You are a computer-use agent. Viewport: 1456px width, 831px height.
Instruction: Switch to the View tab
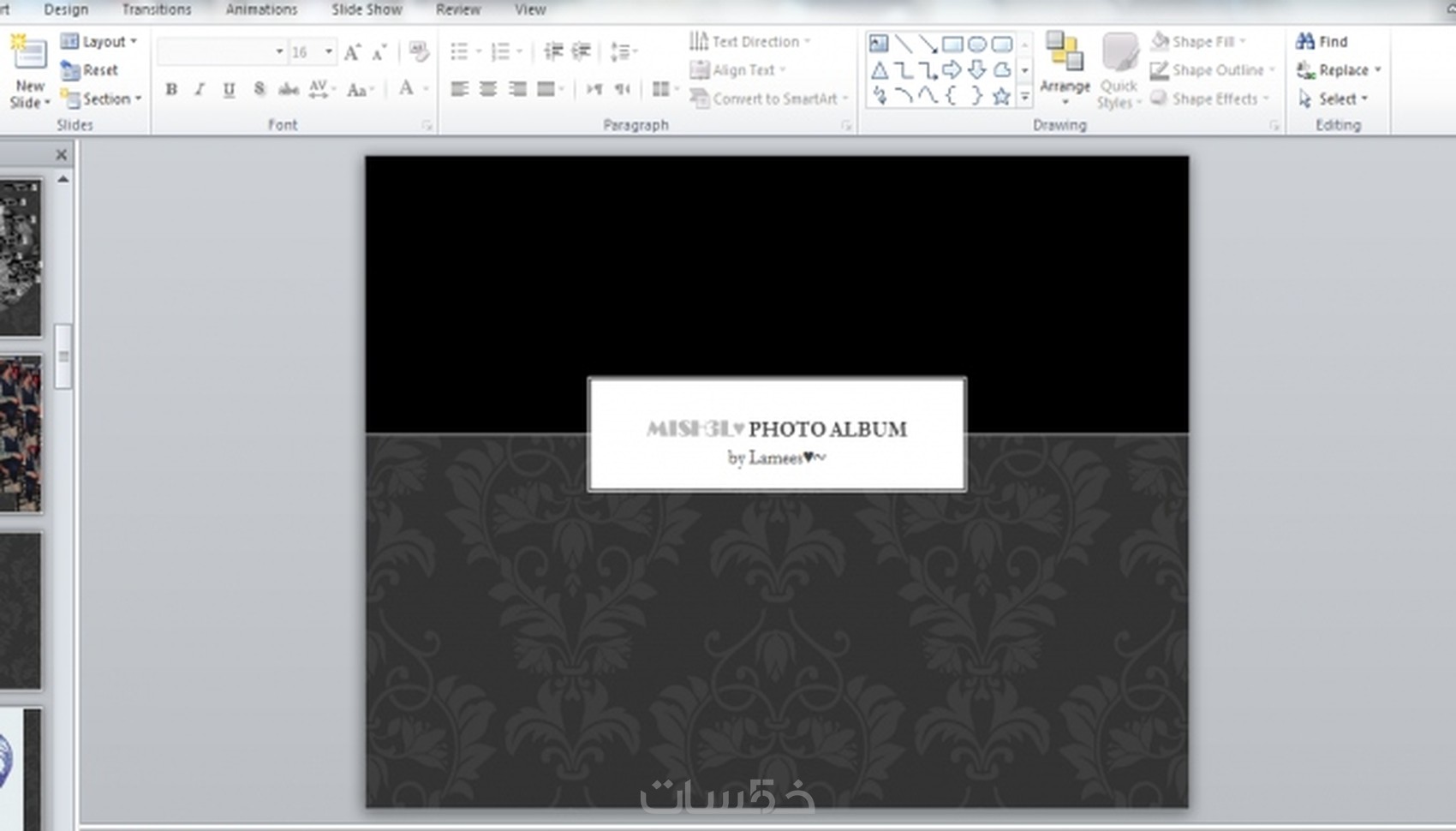[x=530, y=9]
